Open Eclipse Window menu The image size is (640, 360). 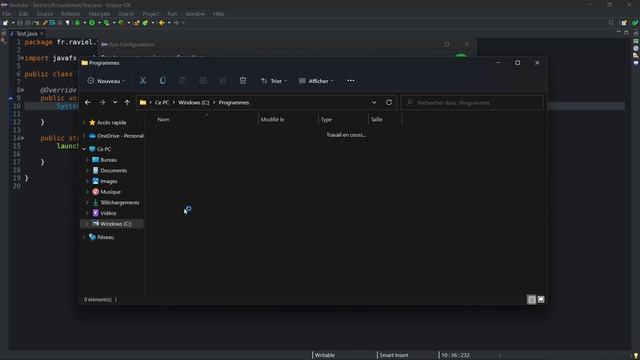point(195,14)
